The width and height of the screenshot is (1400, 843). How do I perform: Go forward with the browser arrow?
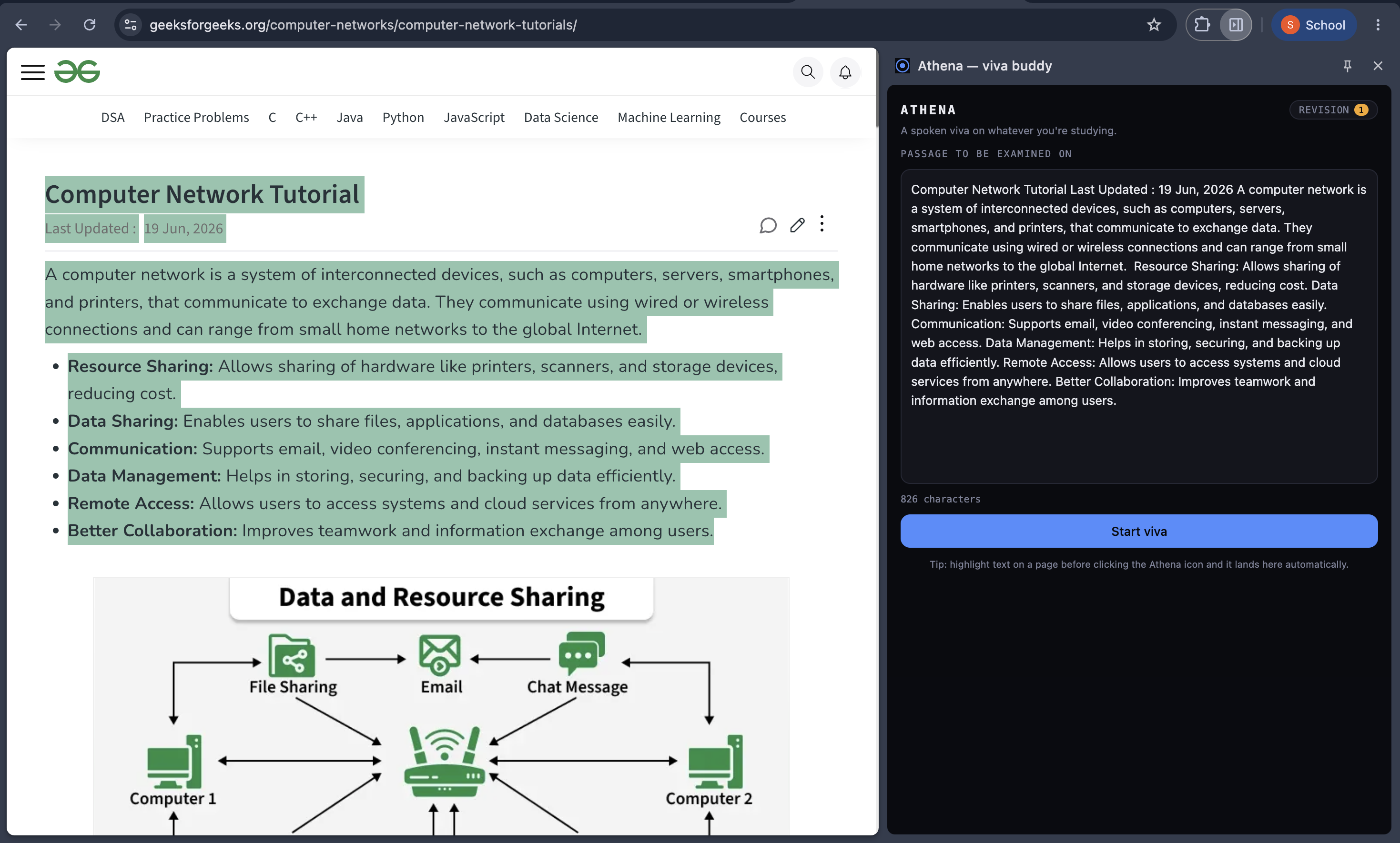tap(55, 25)
